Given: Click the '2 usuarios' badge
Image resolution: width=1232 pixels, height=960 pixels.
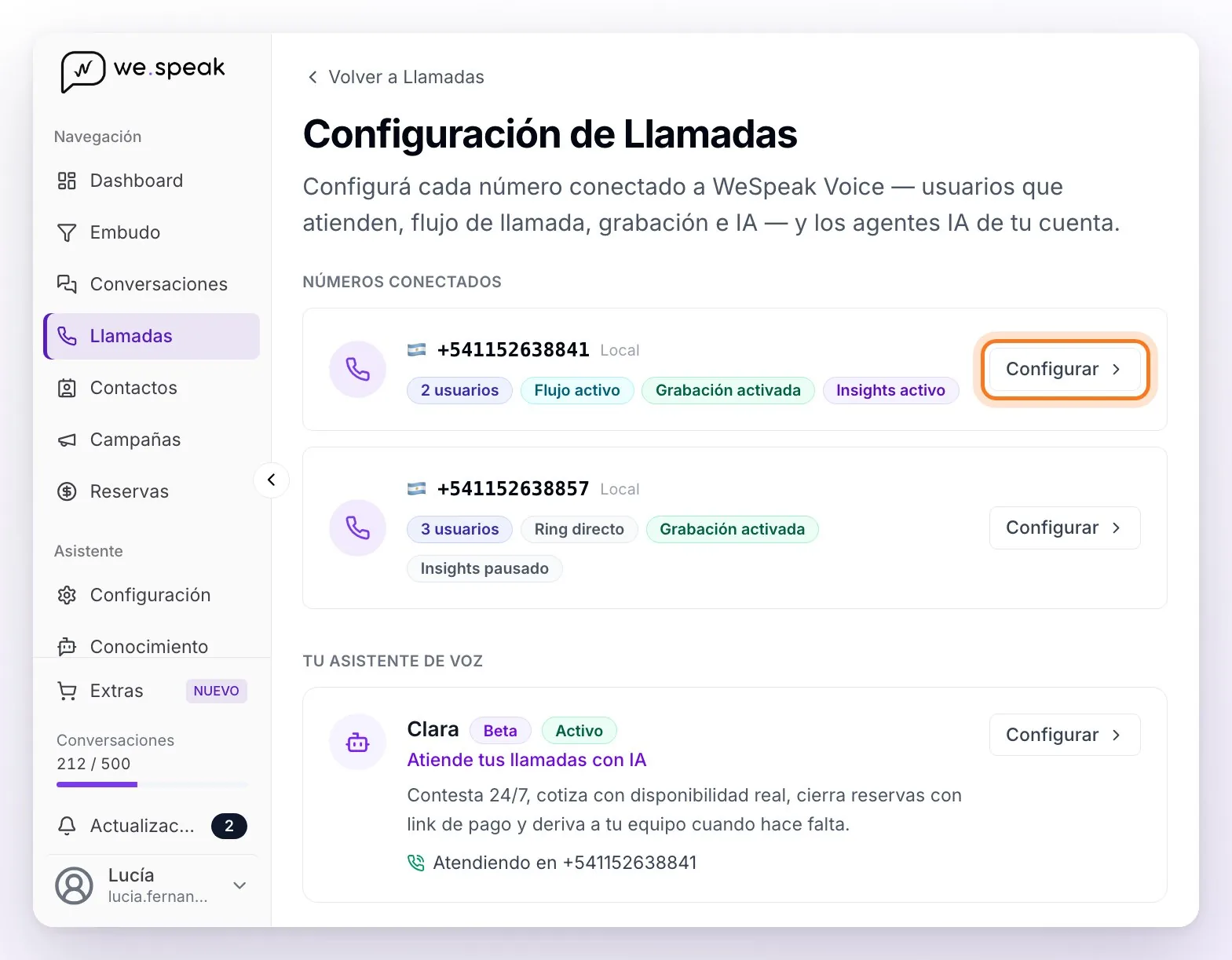Looking at the screenshot, I should pos(459,390).
